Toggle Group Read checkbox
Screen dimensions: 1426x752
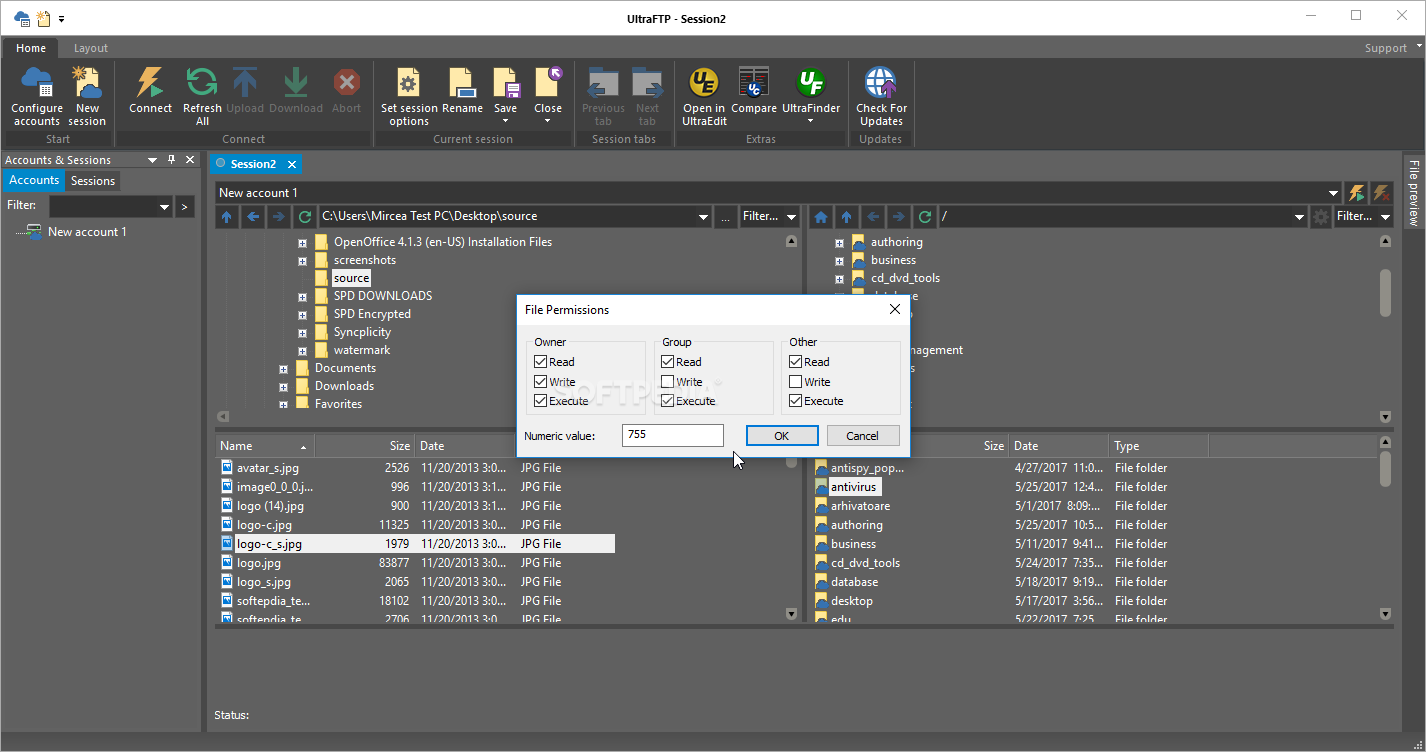coord(668,362)
